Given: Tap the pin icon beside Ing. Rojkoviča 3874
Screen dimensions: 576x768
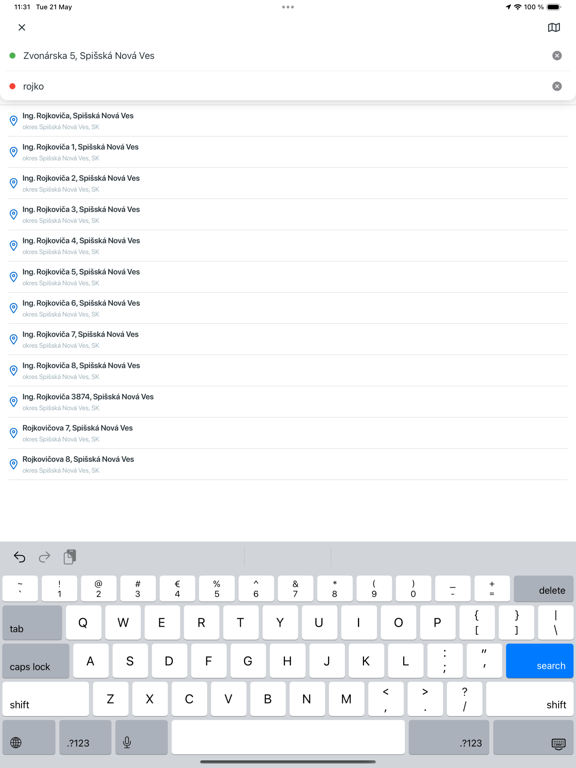Looking at the screenshot, I should click(14, 402).
